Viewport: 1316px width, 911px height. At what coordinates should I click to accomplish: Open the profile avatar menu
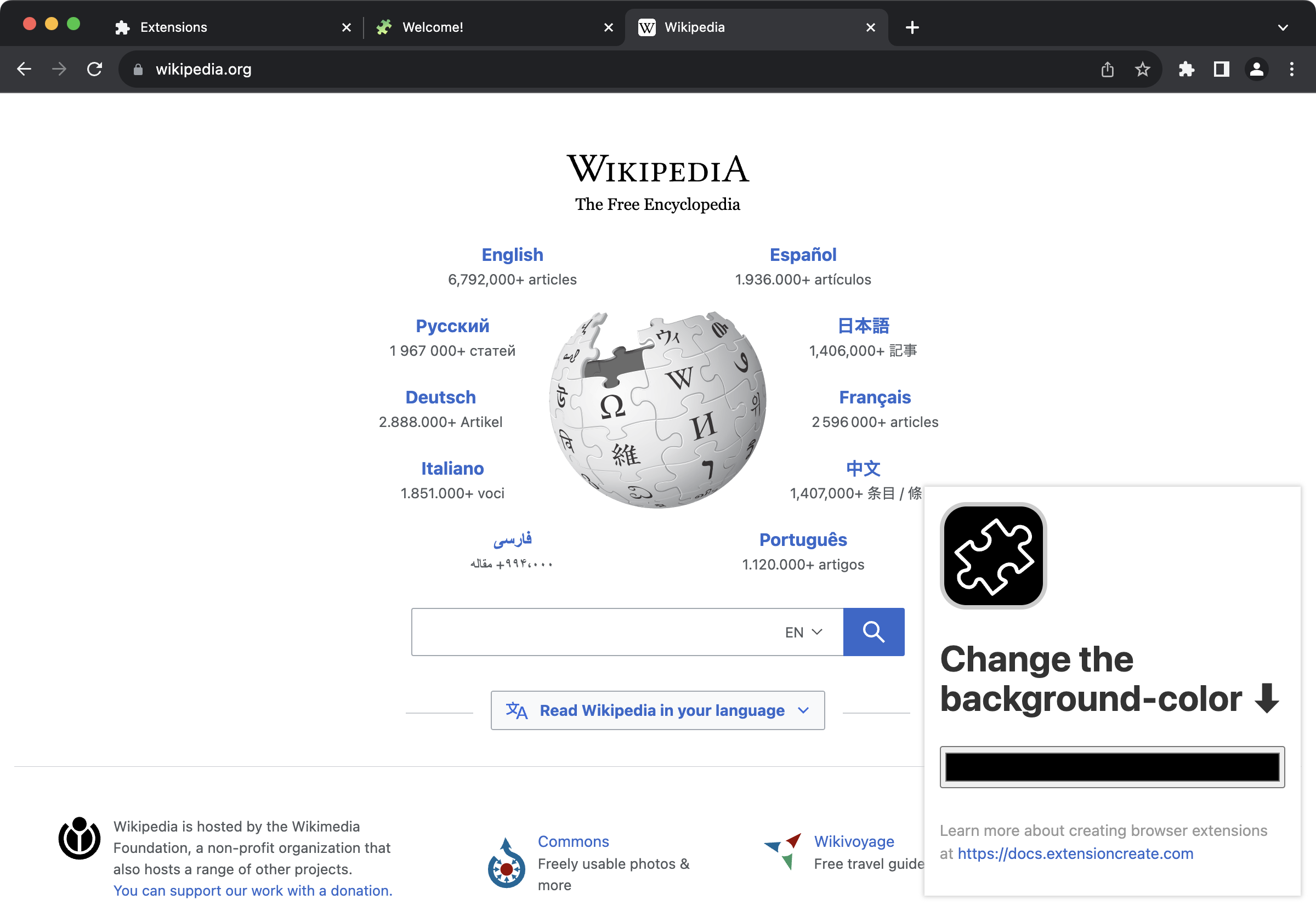pos(1257,69)
